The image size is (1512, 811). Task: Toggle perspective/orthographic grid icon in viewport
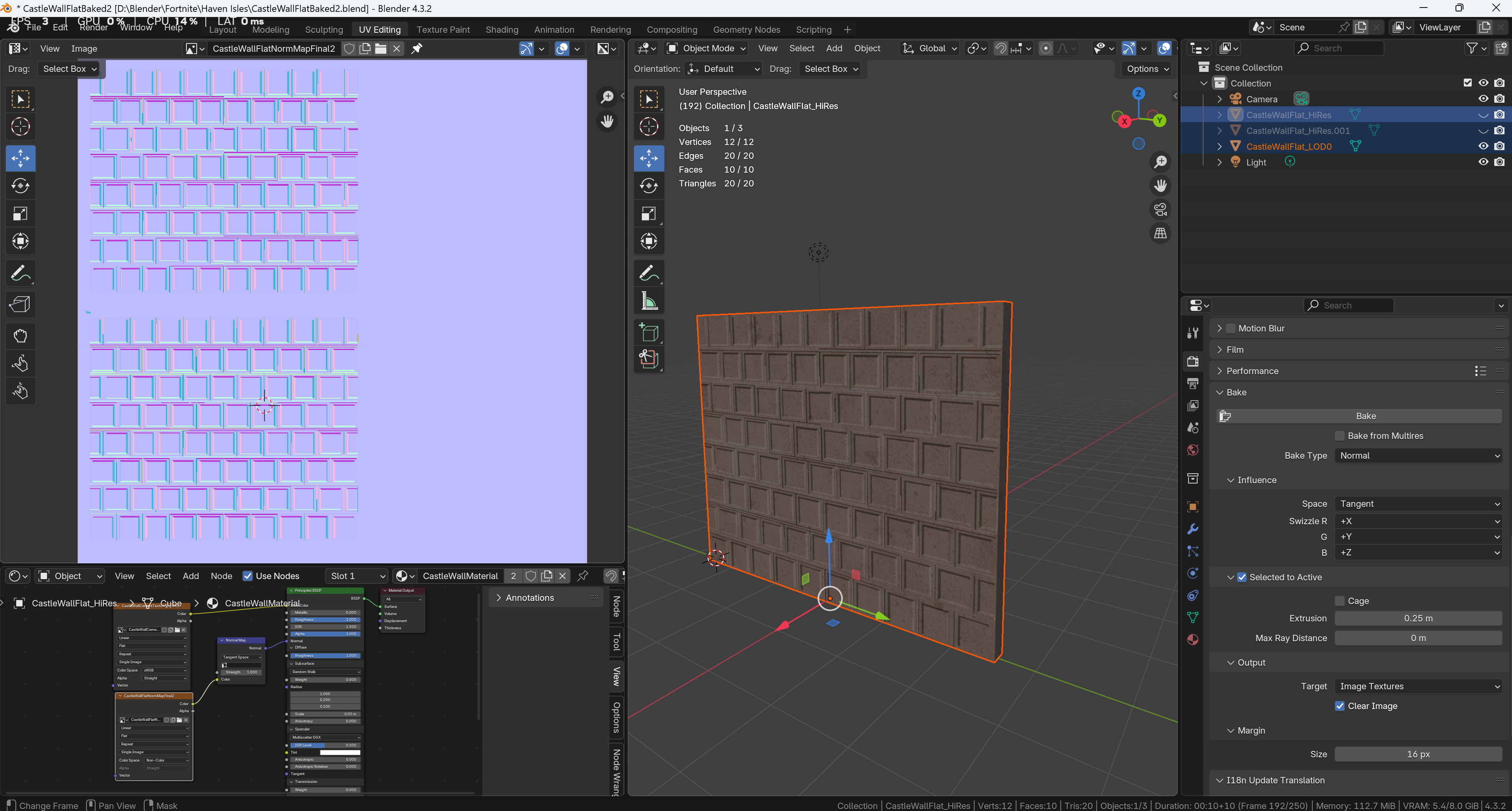(1160, 233)
